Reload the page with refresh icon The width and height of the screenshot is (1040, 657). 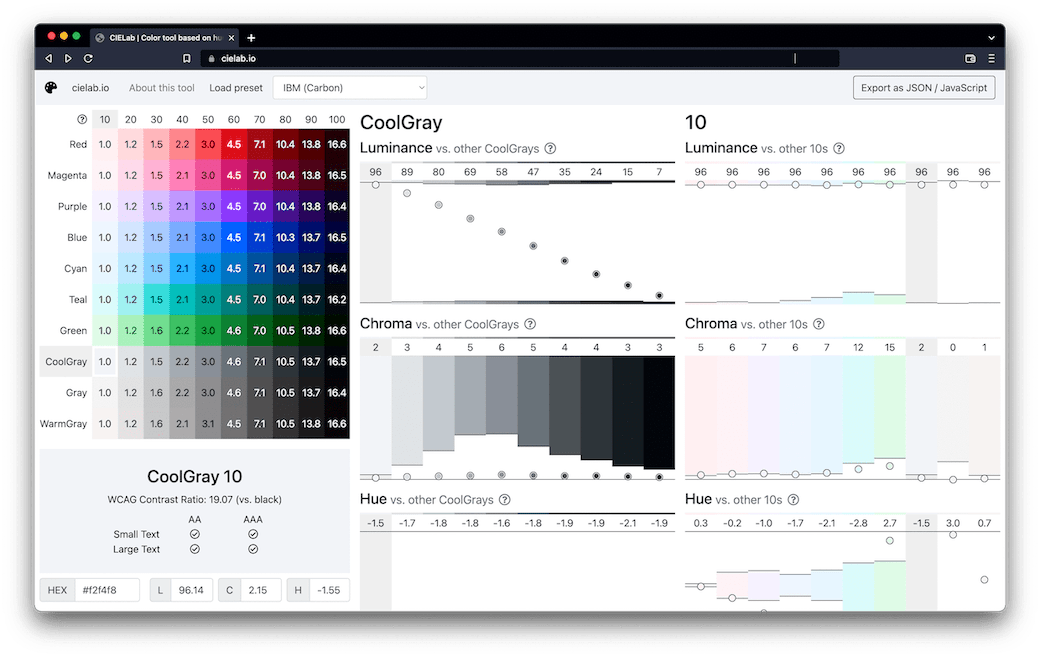click(x=88, y=58)
